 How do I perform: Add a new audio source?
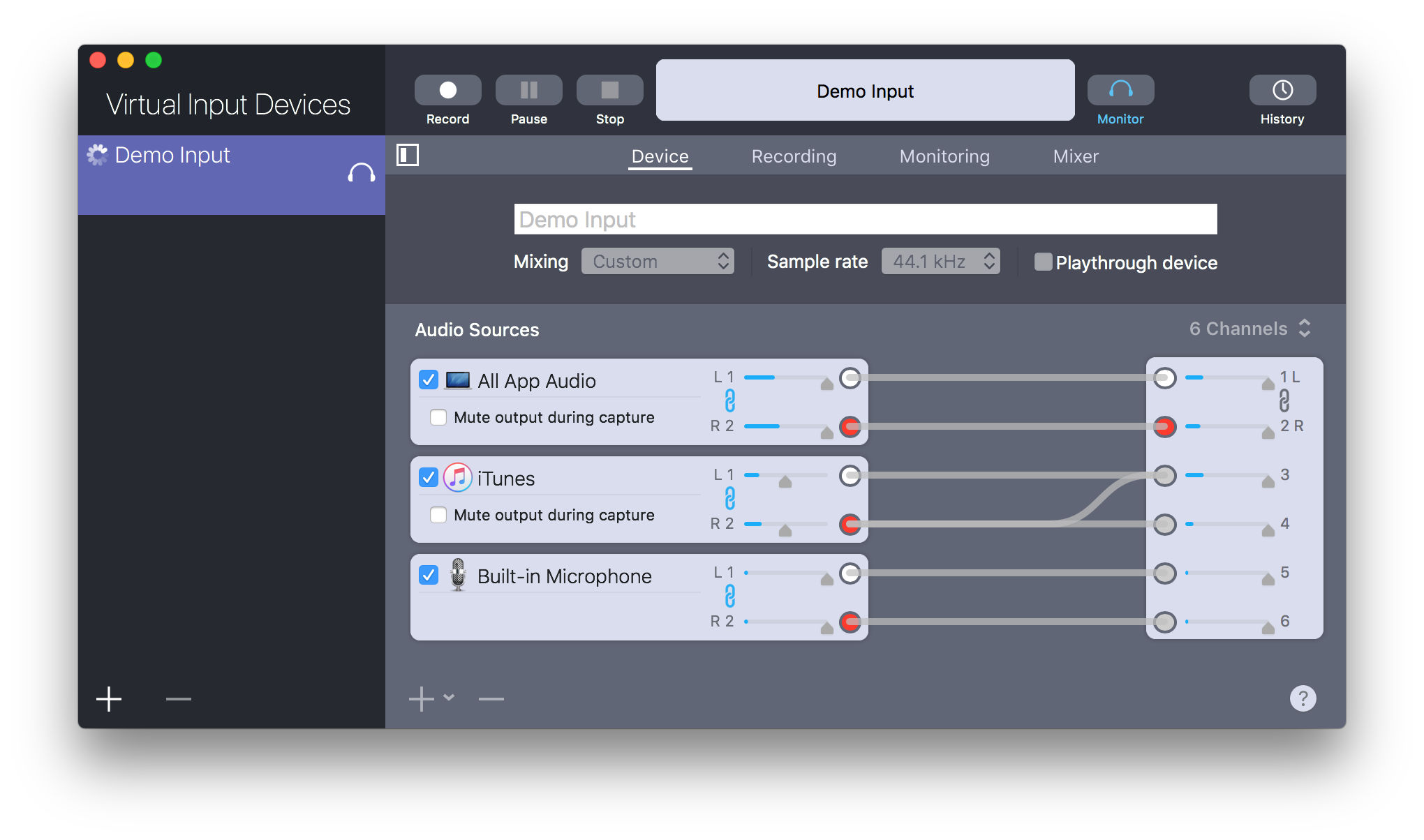click(x=421, y=698)
